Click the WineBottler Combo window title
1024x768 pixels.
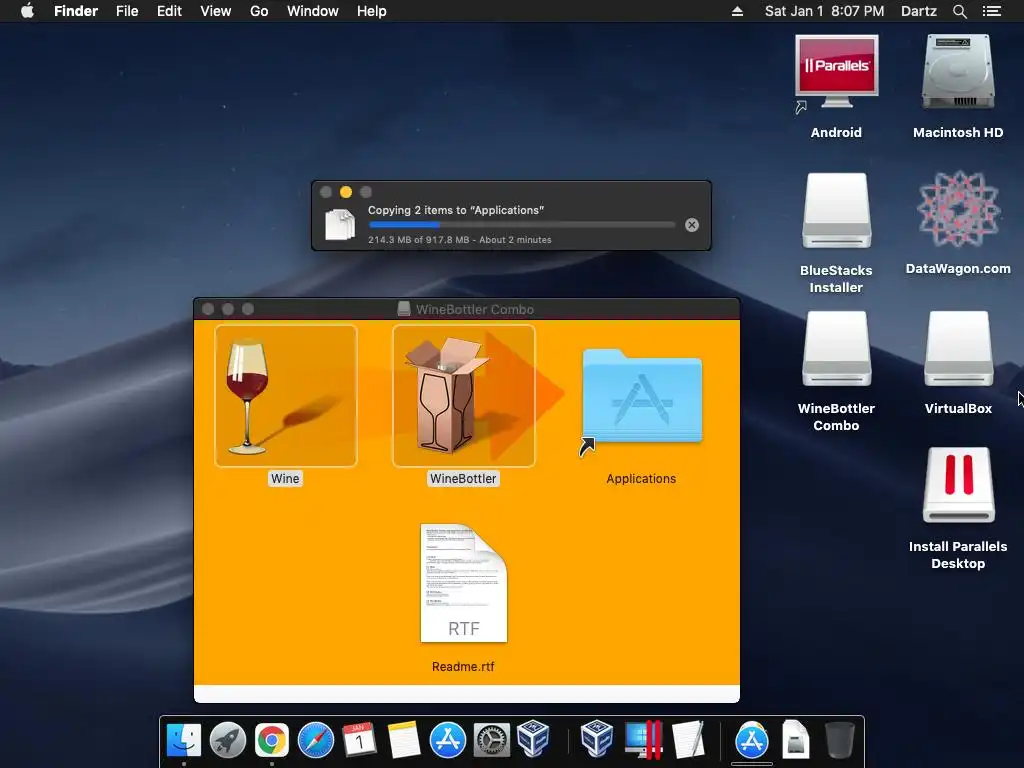pos(475,310)
